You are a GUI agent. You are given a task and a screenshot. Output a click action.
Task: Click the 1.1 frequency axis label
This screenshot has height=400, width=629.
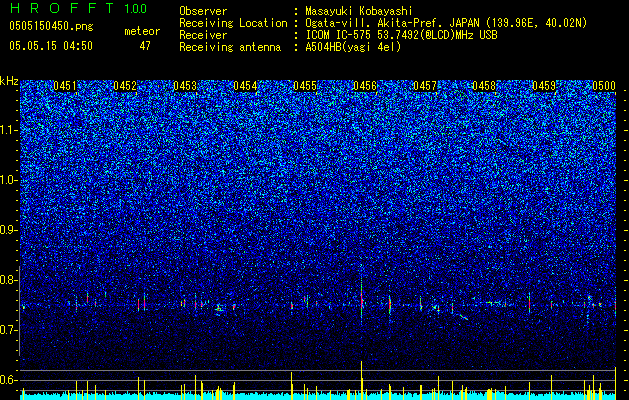9,130
